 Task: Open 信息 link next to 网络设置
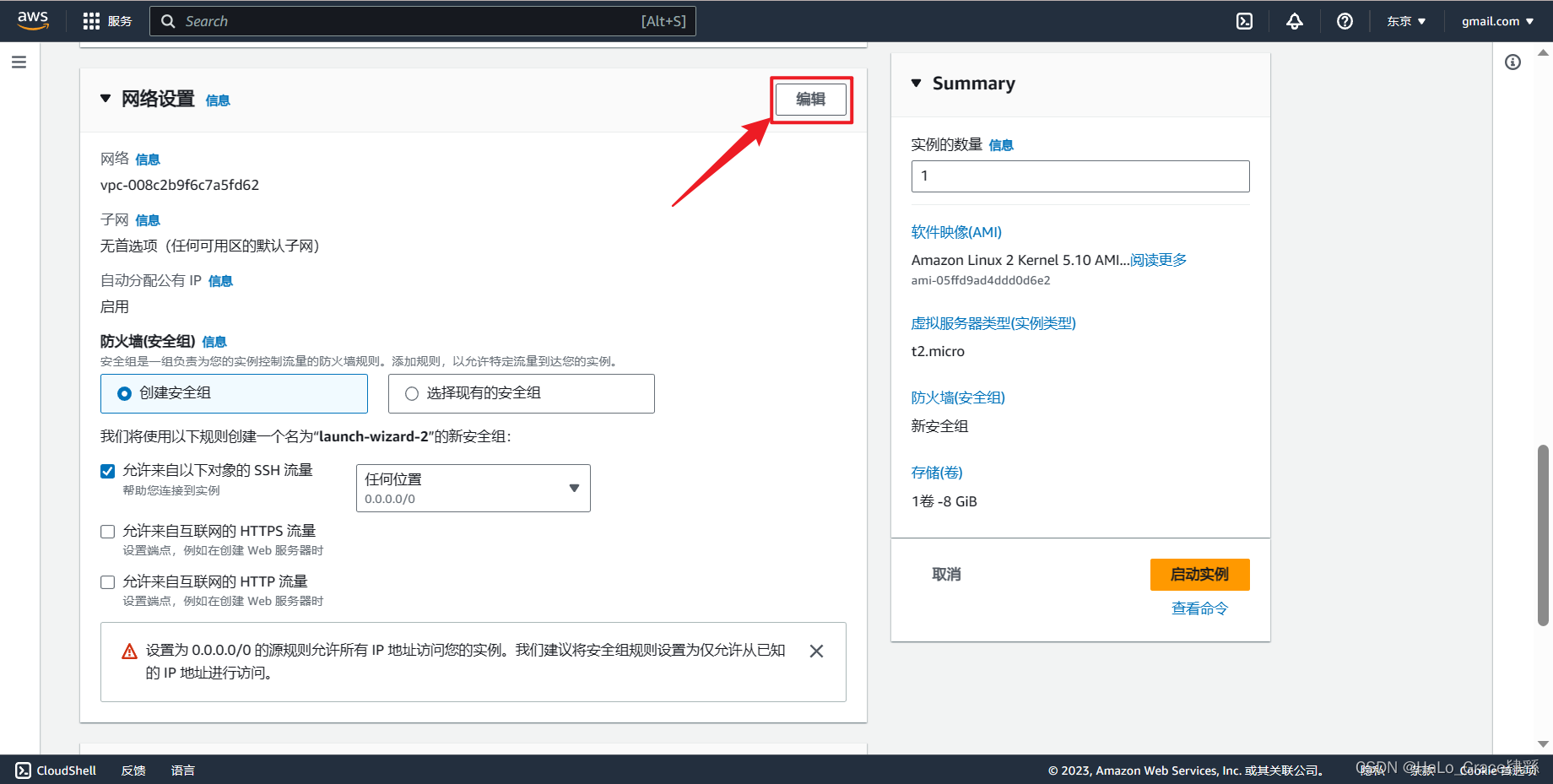218,100
